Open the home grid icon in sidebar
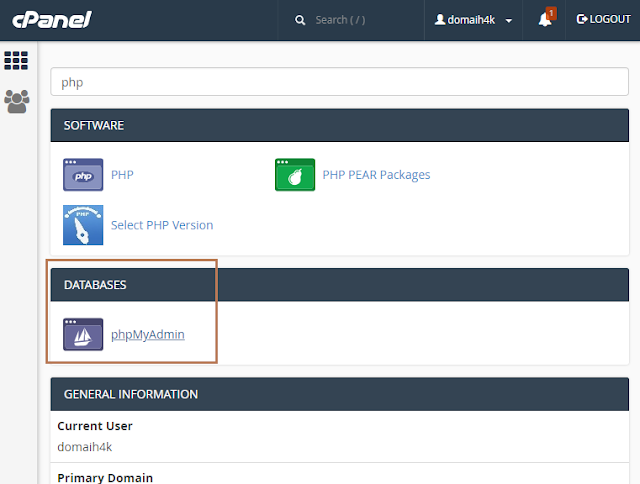Screen dimensions: 640x484 point(16,60)
